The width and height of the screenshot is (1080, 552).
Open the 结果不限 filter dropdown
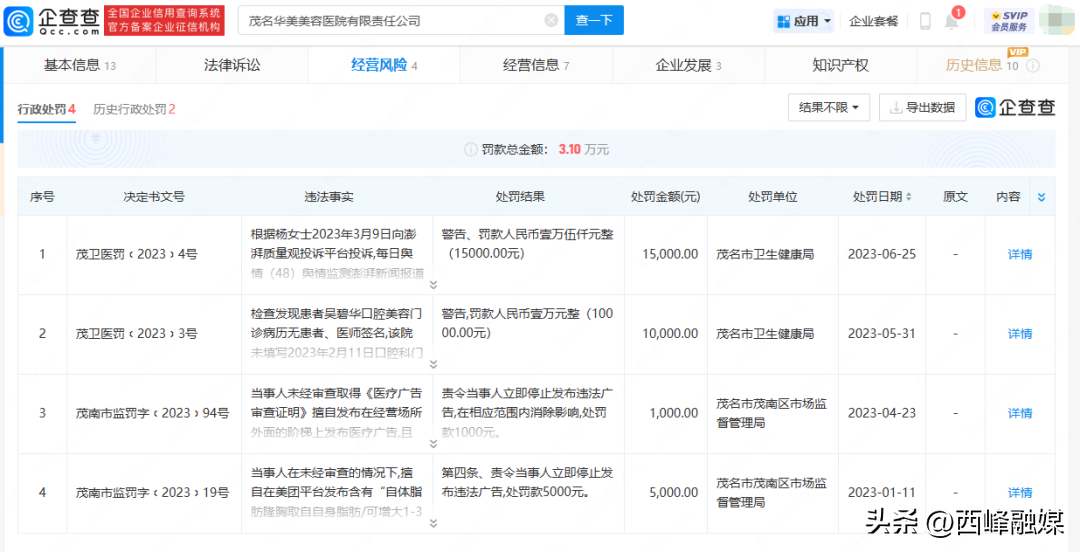click(x=829, y=108)
